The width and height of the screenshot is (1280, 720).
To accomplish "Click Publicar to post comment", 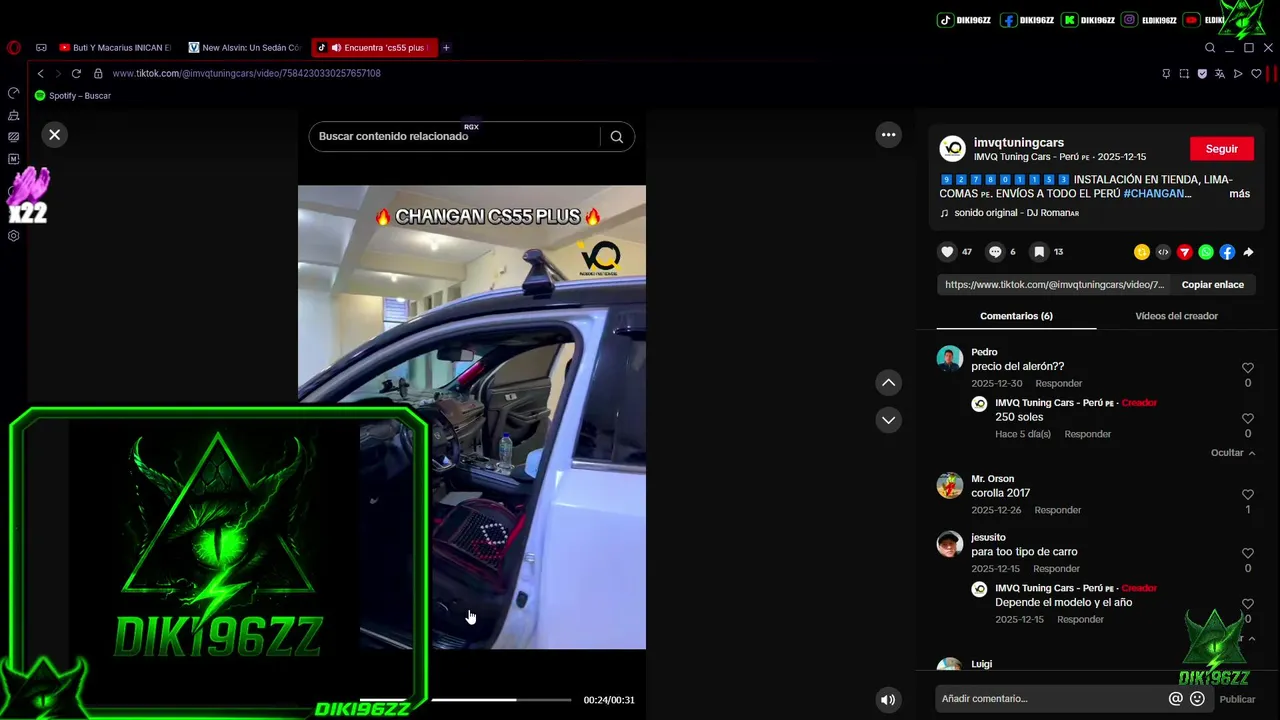I will [1237, 699].
